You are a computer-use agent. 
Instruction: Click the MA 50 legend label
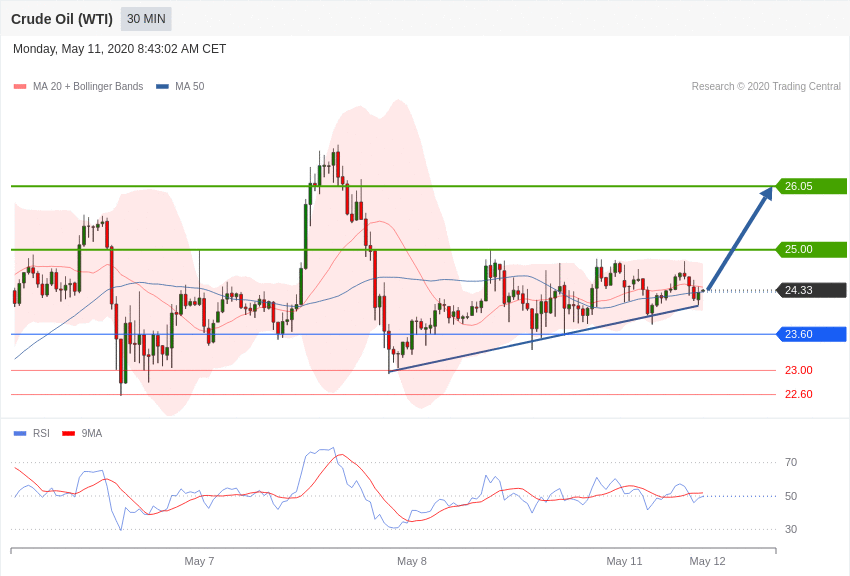[190, 86]
